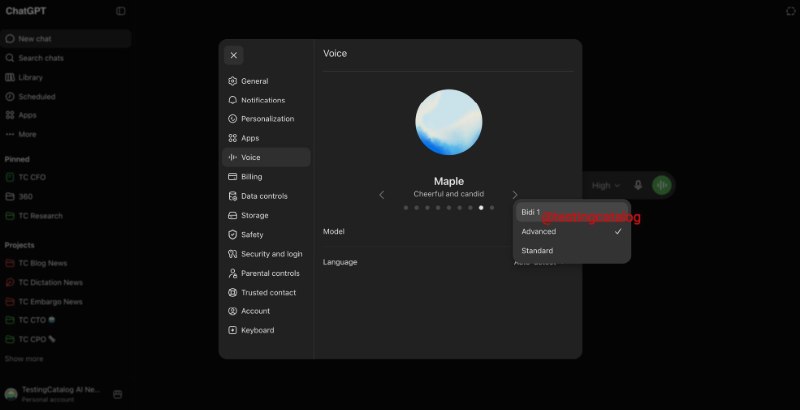The height and width of the screenshot is (410, 800).
Task: Open Keyboard settings section
Action: click(x=266, y=330)
